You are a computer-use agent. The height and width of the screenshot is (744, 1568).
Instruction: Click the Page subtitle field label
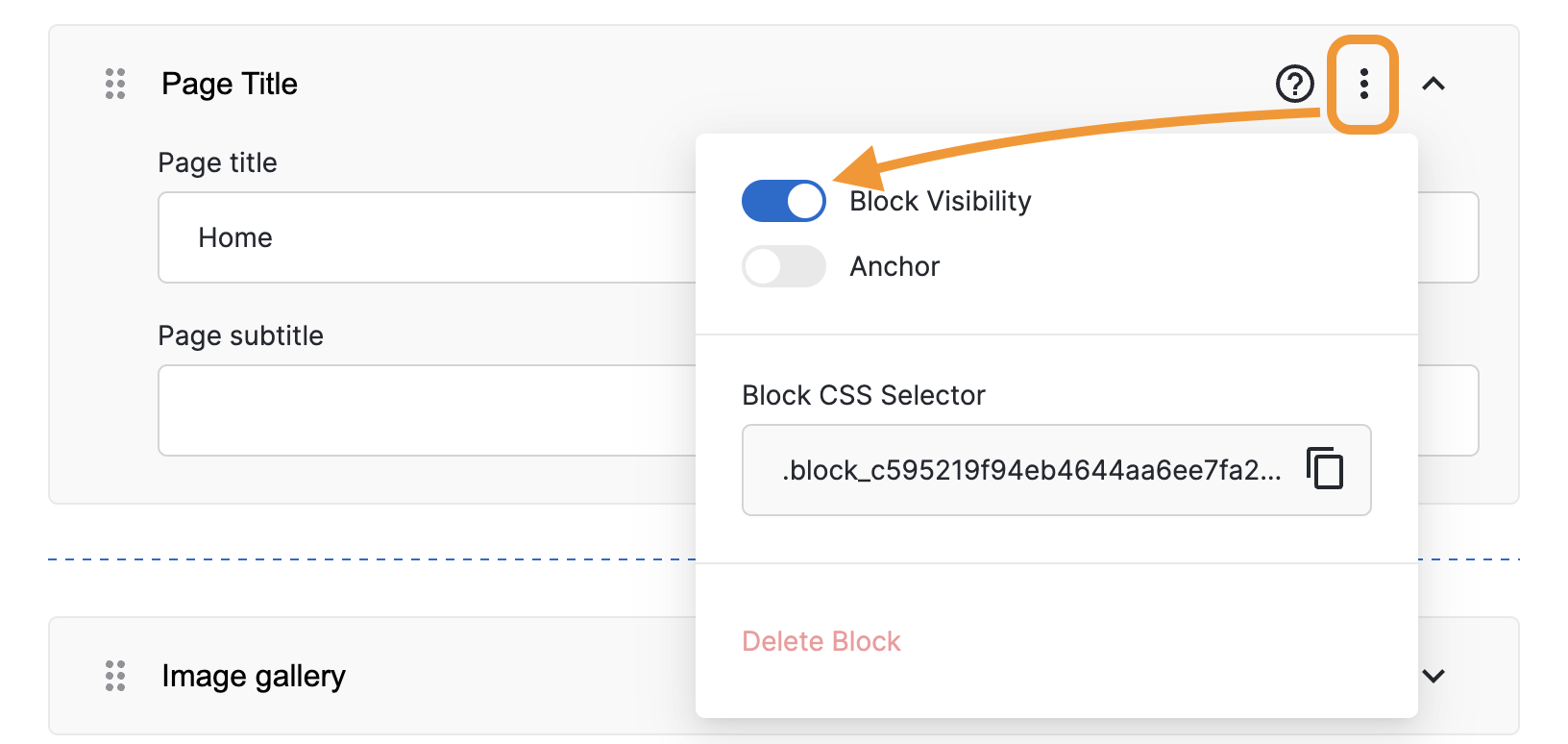(240, 335)
